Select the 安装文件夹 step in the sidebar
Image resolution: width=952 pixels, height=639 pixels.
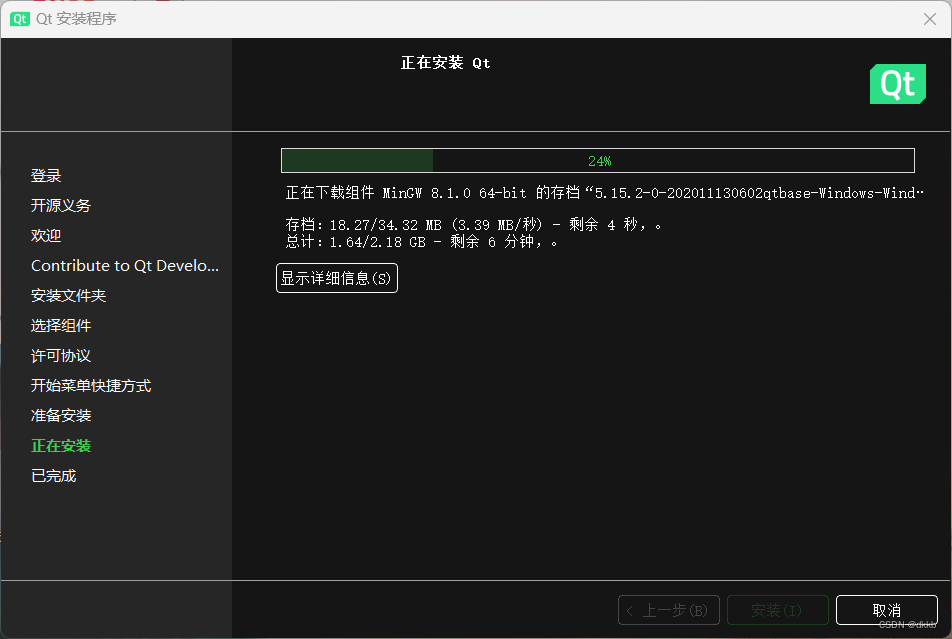tap(69, 296)
